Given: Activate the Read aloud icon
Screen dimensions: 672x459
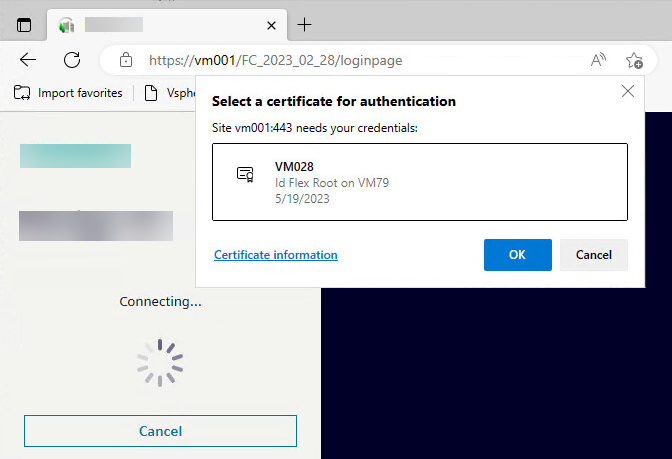Looking at the screenshot, I should [598, 60].
